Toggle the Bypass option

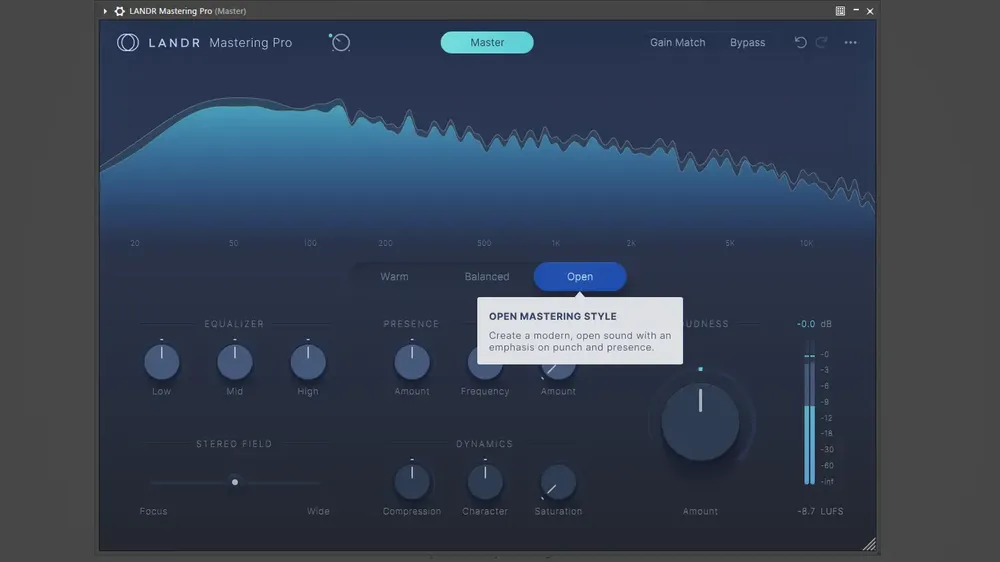coord(747,43)
